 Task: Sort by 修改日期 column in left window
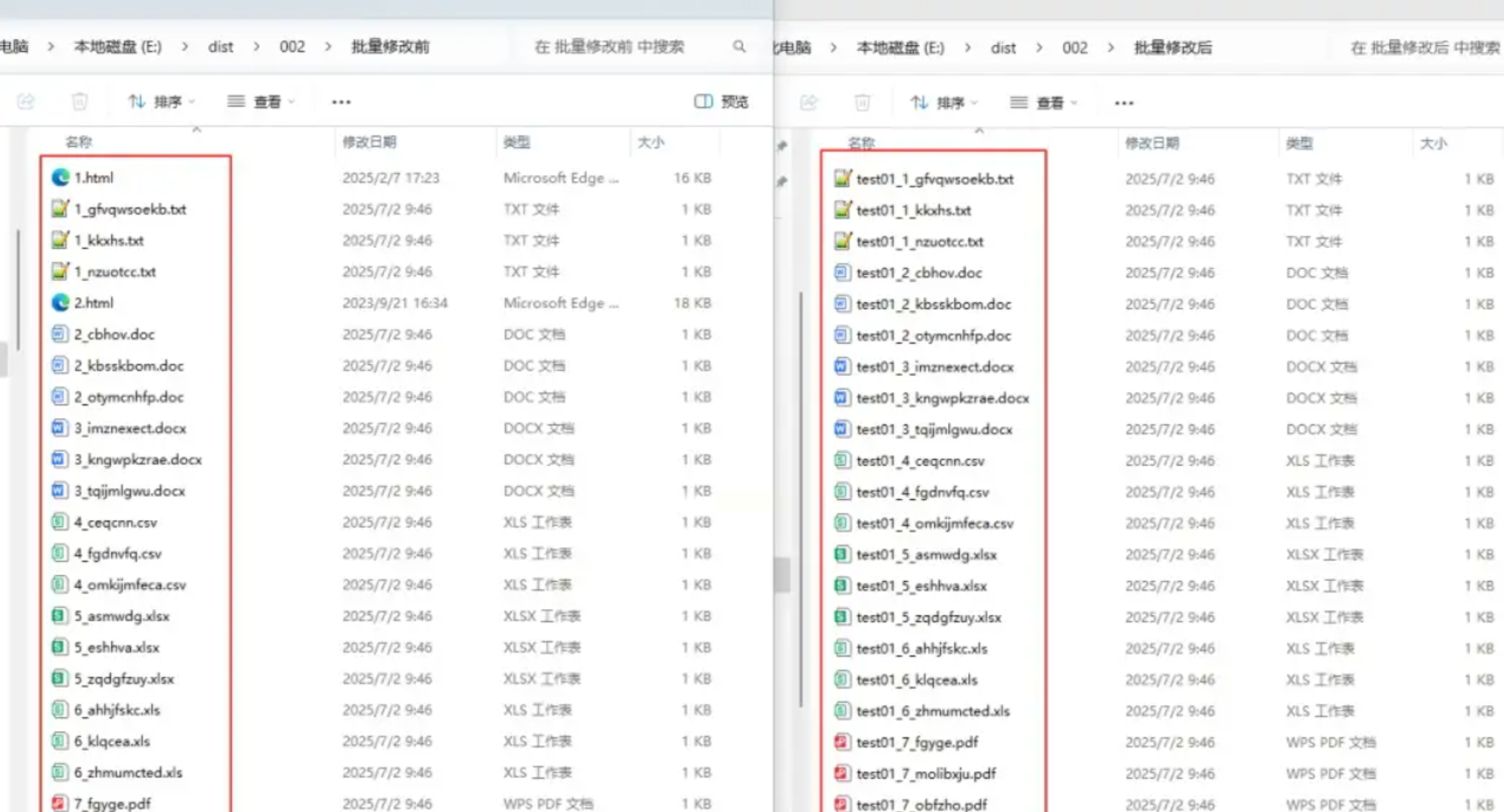[370, 142]
